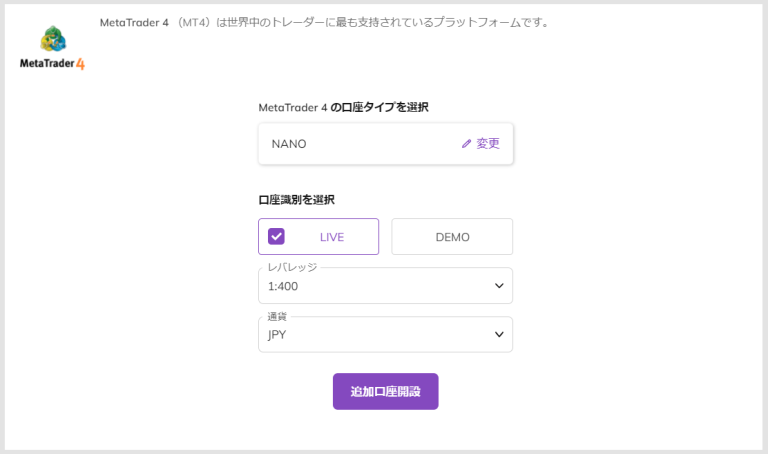
Task: Open the 通貨 JPY dropdown
Action: pyautogui.click(x=385, y=335)
